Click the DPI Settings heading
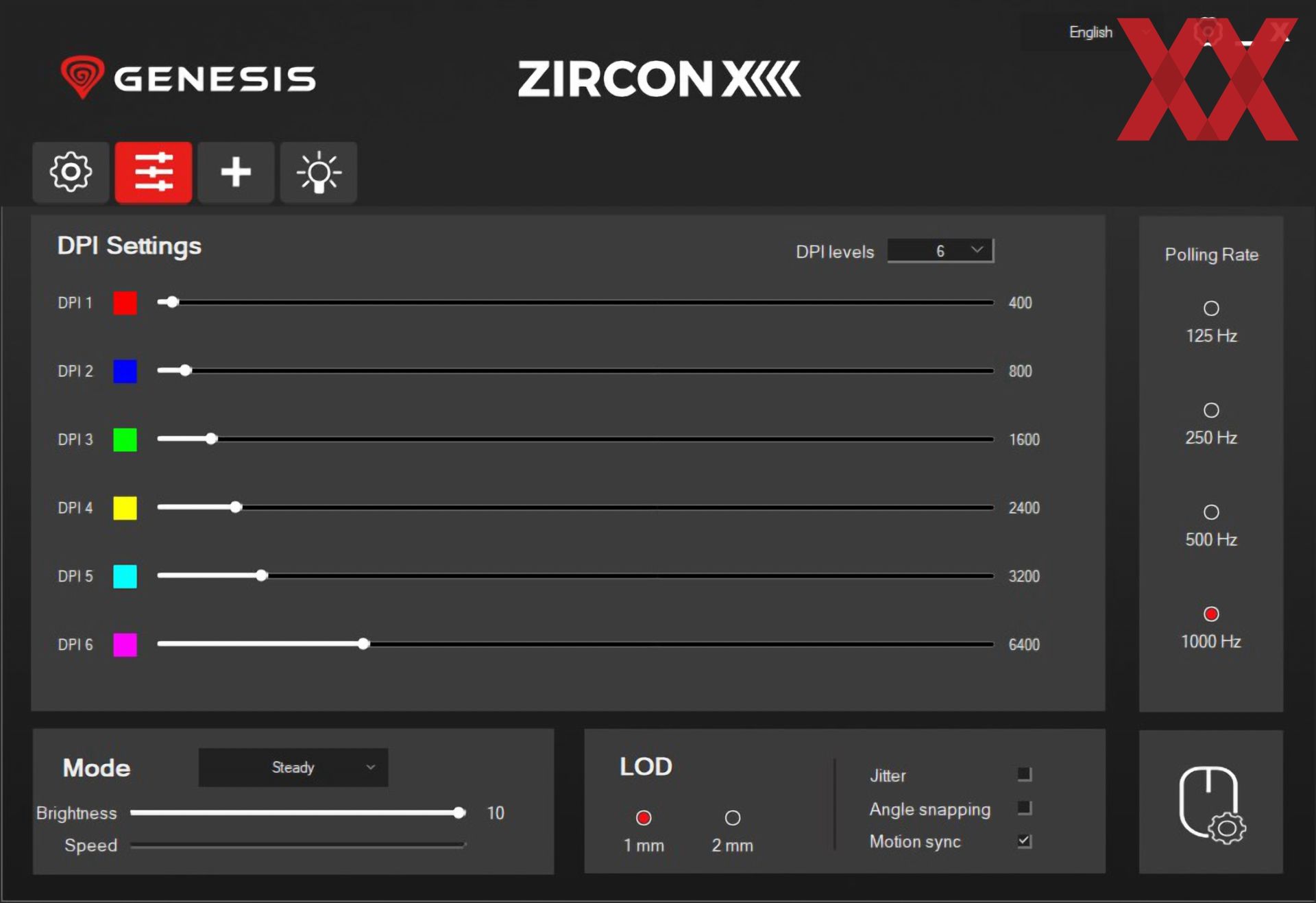The image size is (1316, 903). click(x=130, y=245)
